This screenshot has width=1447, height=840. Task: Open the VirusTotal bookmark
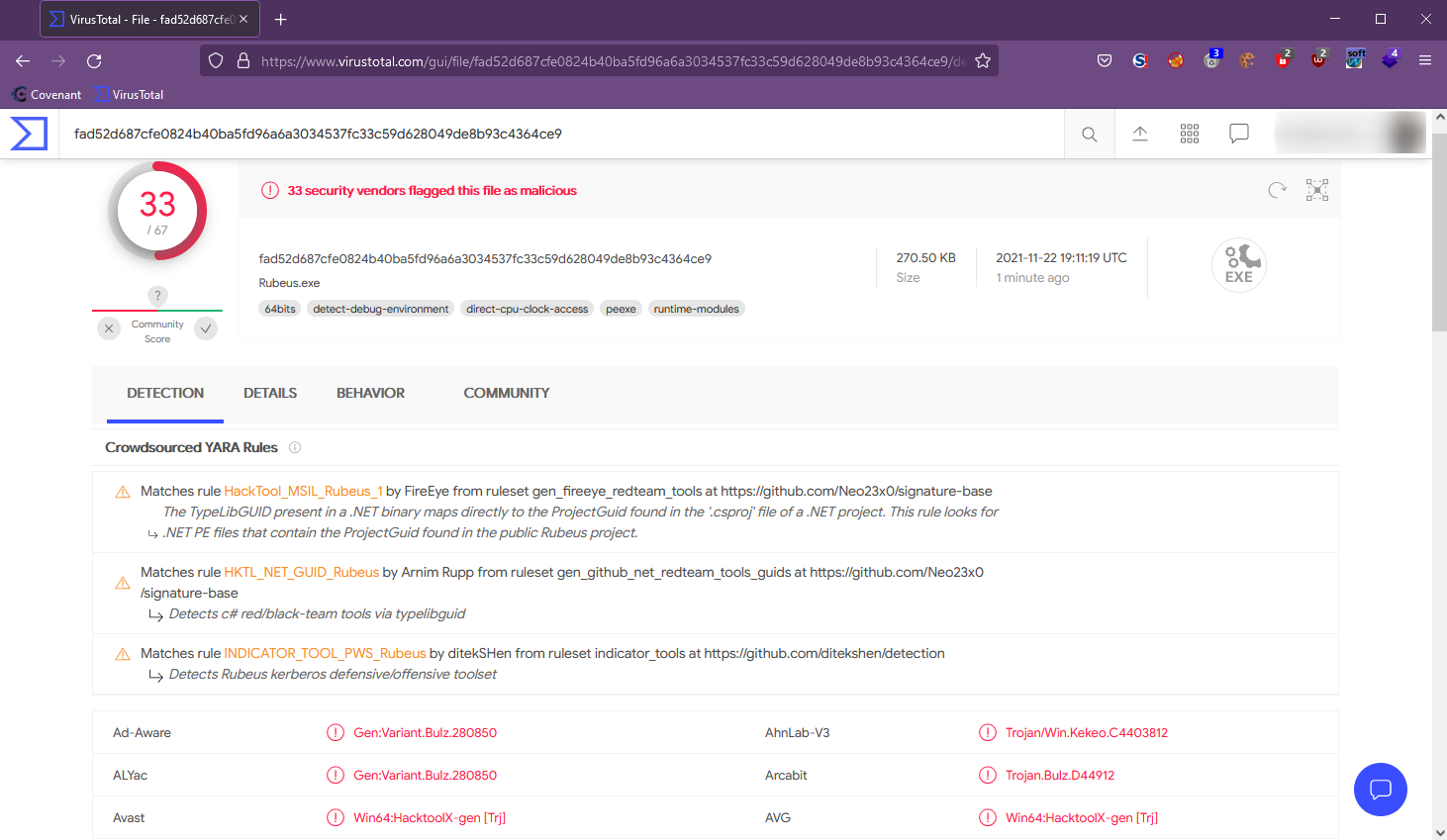click(x=129, y=95)
